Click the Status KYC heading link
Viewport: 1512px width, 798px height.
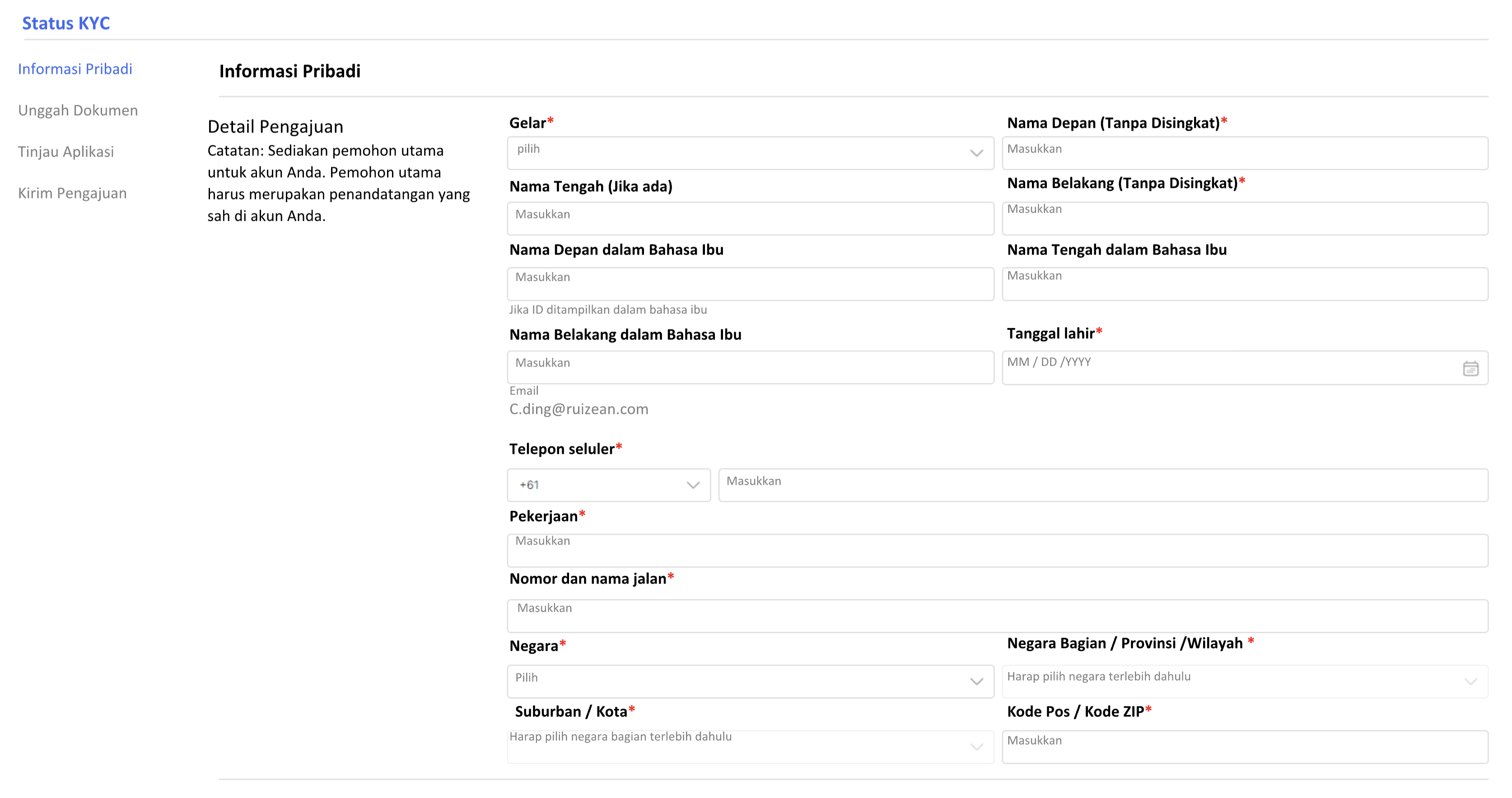point(66,23)
